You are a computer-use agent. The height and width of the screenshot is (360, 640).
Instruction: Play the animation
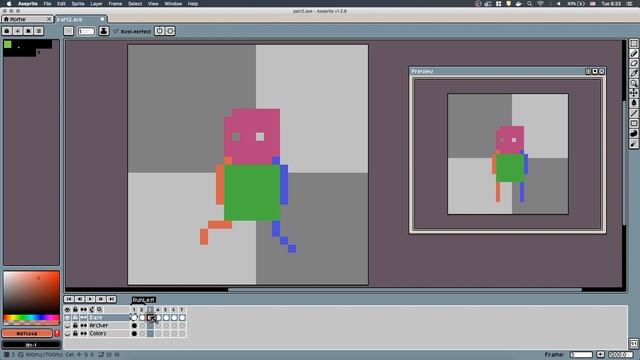[x=90, y=299]
